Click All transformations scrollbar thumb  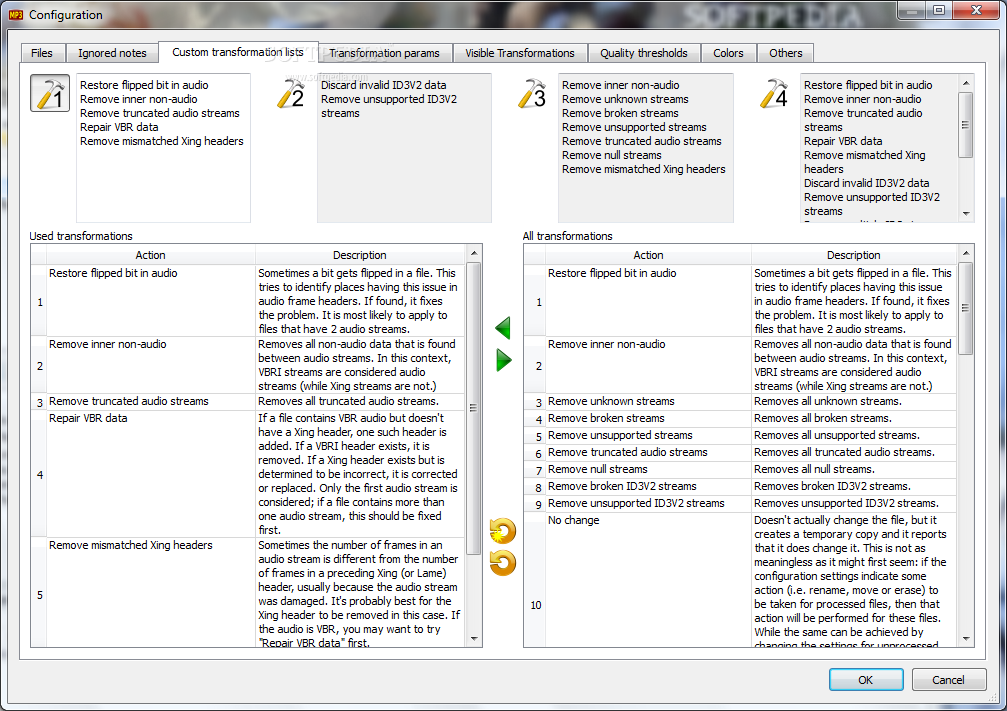(x=966, y=308)
